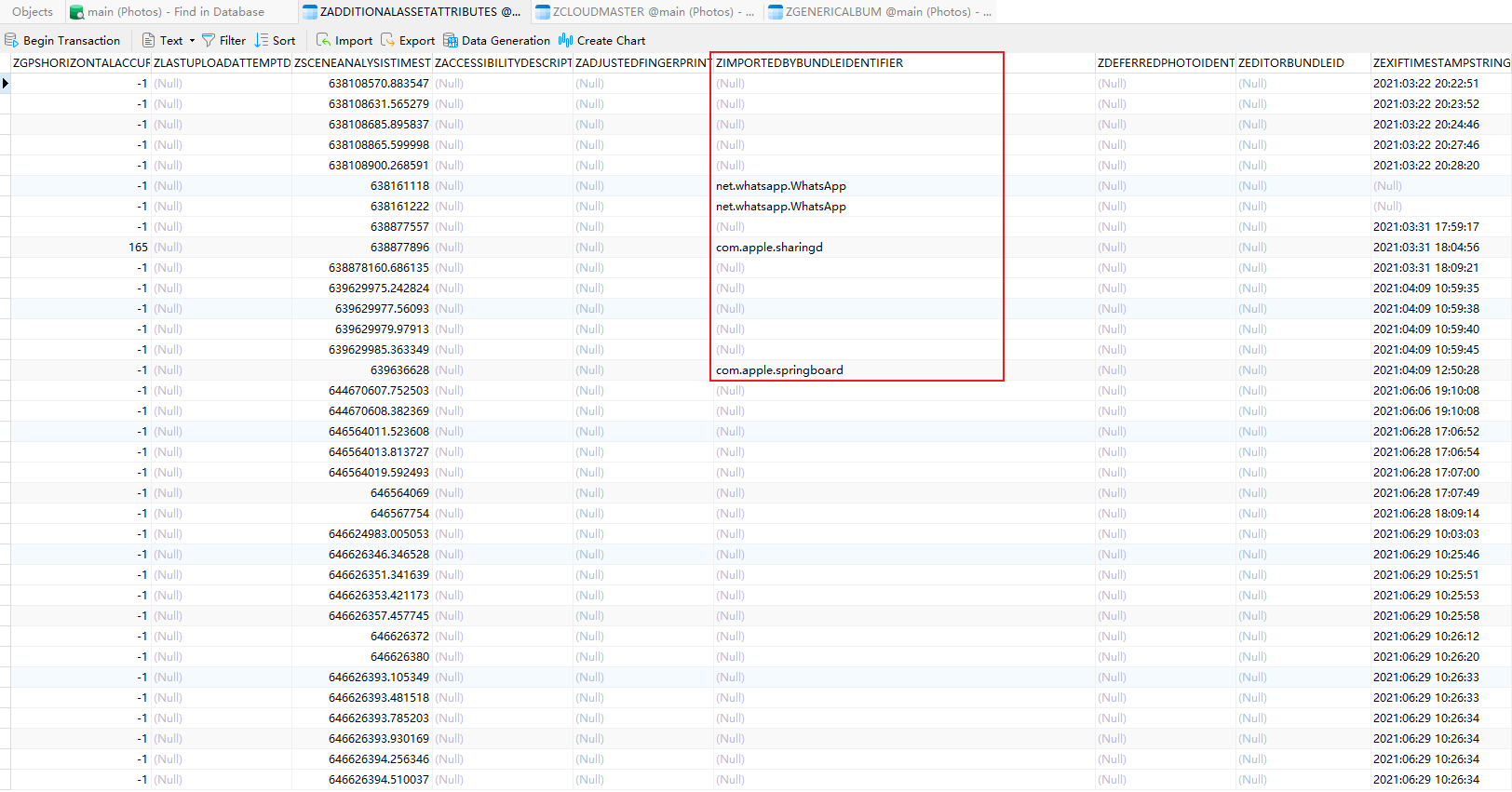Select the ZEDITORBUNDLEID column header
1512x792 pixels.
click(1290, 63)
